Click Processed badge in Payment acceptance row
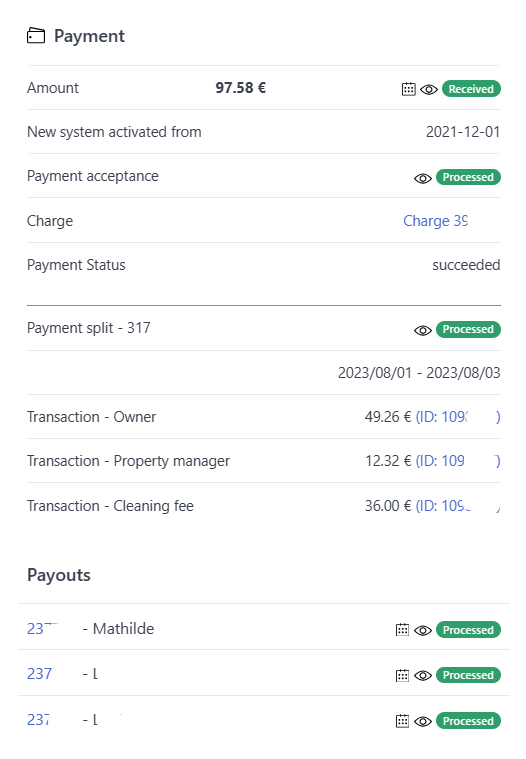 [x=468, y=177]
